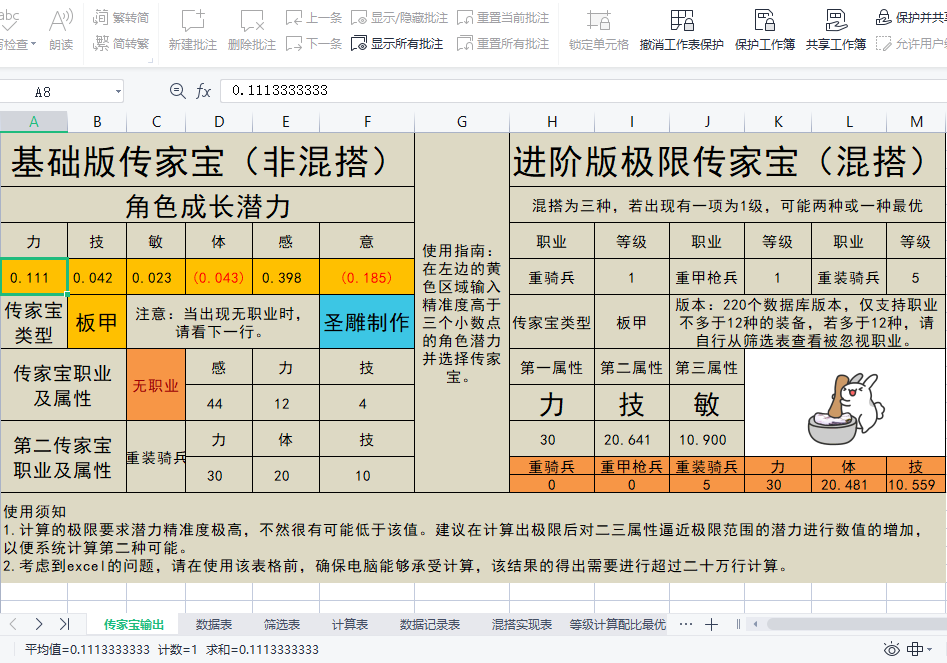
Task: Toggle the eye protection mode icon in status bar
Action: (891, 649)
